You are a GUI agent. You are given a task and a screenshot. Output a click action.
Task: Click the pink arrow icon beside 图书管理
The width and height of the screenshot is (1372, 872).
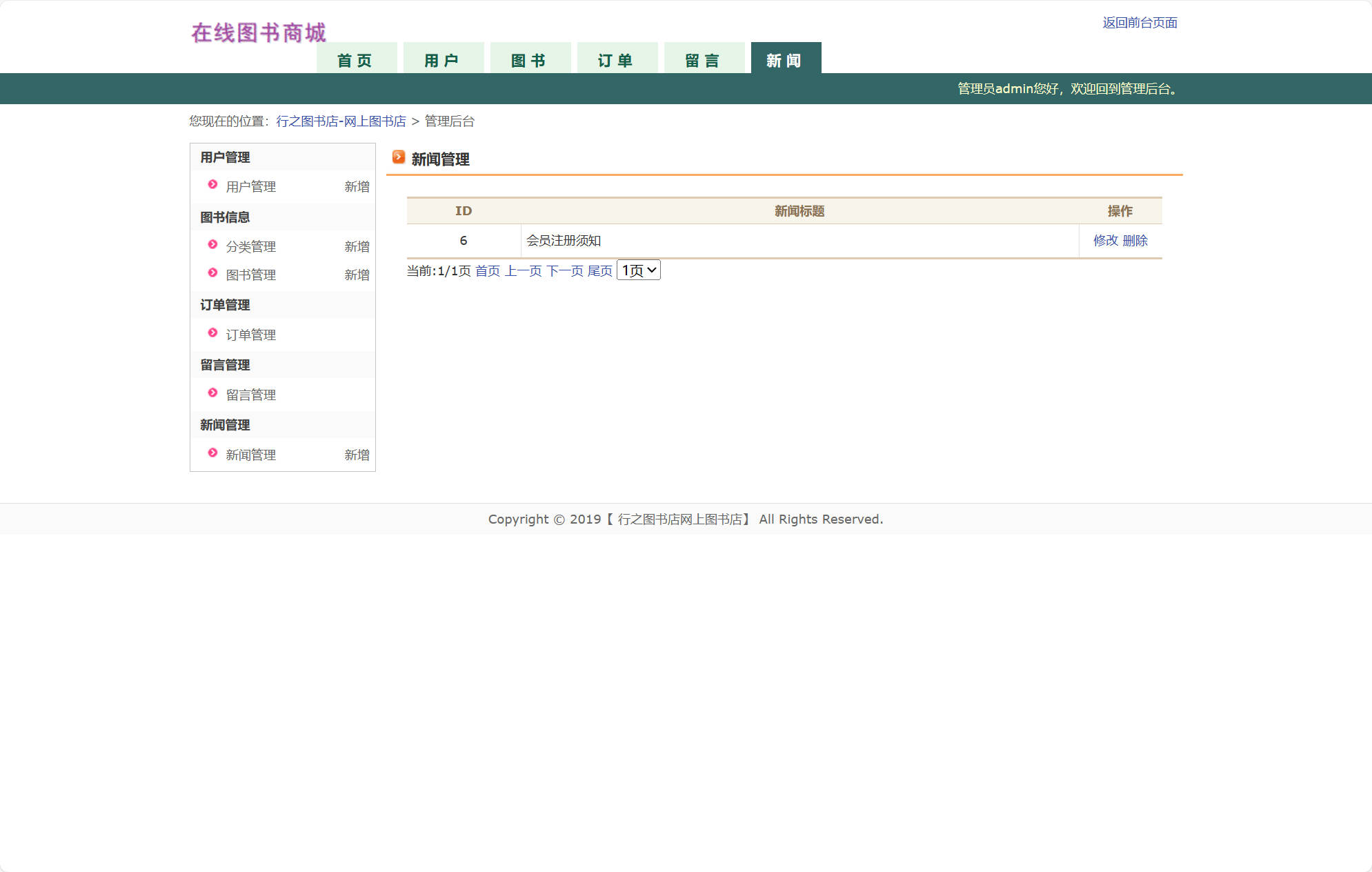212,273
